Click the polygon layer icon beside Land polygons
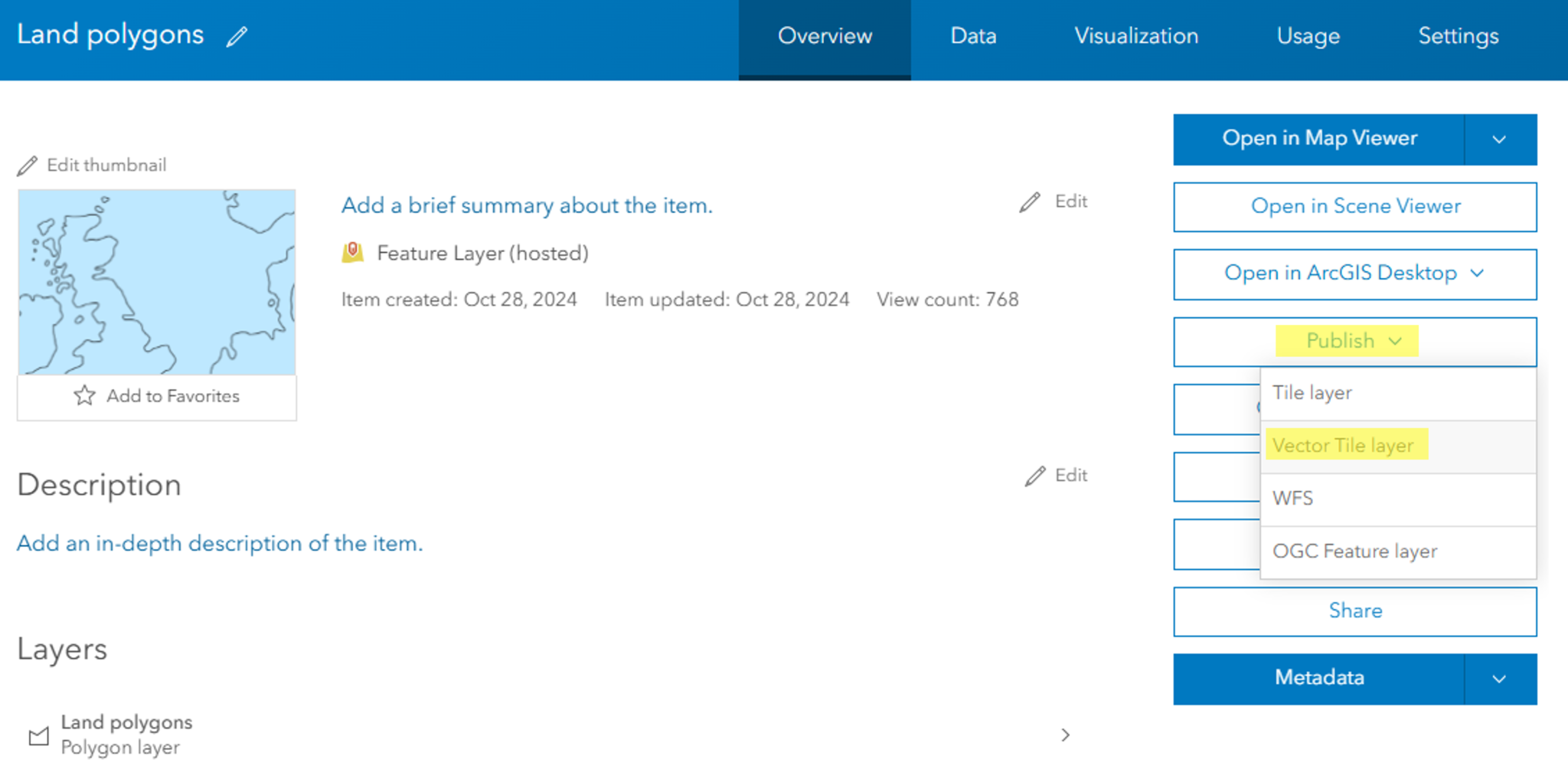 [38, 734]
